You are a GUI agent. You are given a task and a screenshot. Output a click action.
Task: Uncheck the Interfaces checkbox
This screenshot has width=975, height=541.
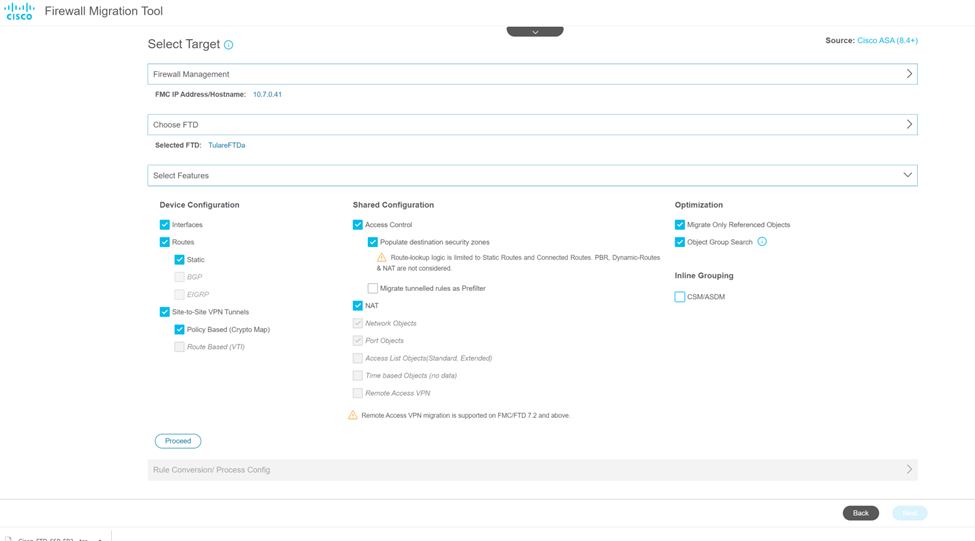[x=165, y=225]
